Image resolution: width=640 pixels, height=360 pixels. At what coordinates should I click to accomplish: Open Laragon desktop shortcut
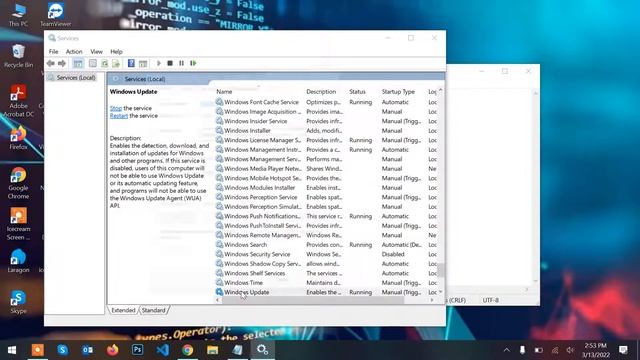(18, 261)
